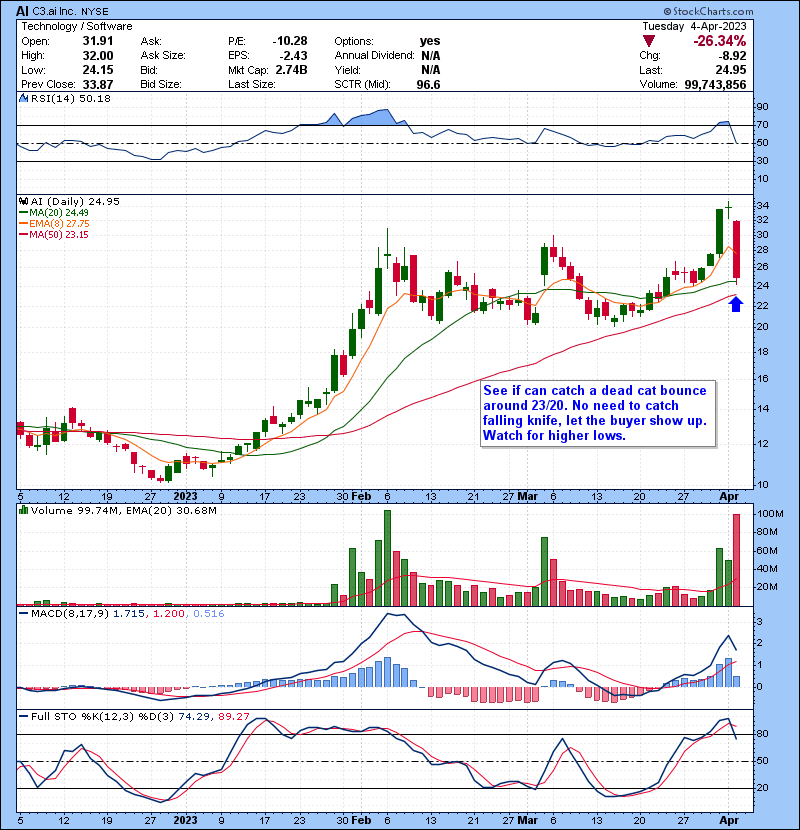Click the SCTR (Mid) value 96.6
The image size is (800, 830).
tap(428, 84)
